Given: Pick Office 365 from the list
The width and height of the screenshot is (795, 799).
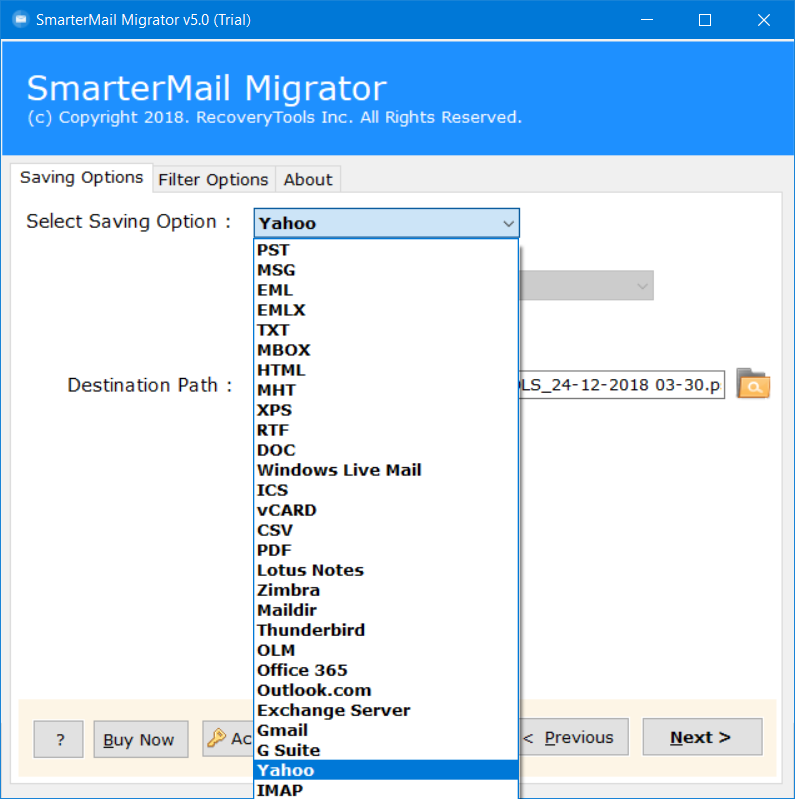Looking at the screenshot, I should [x=386, y=670].
